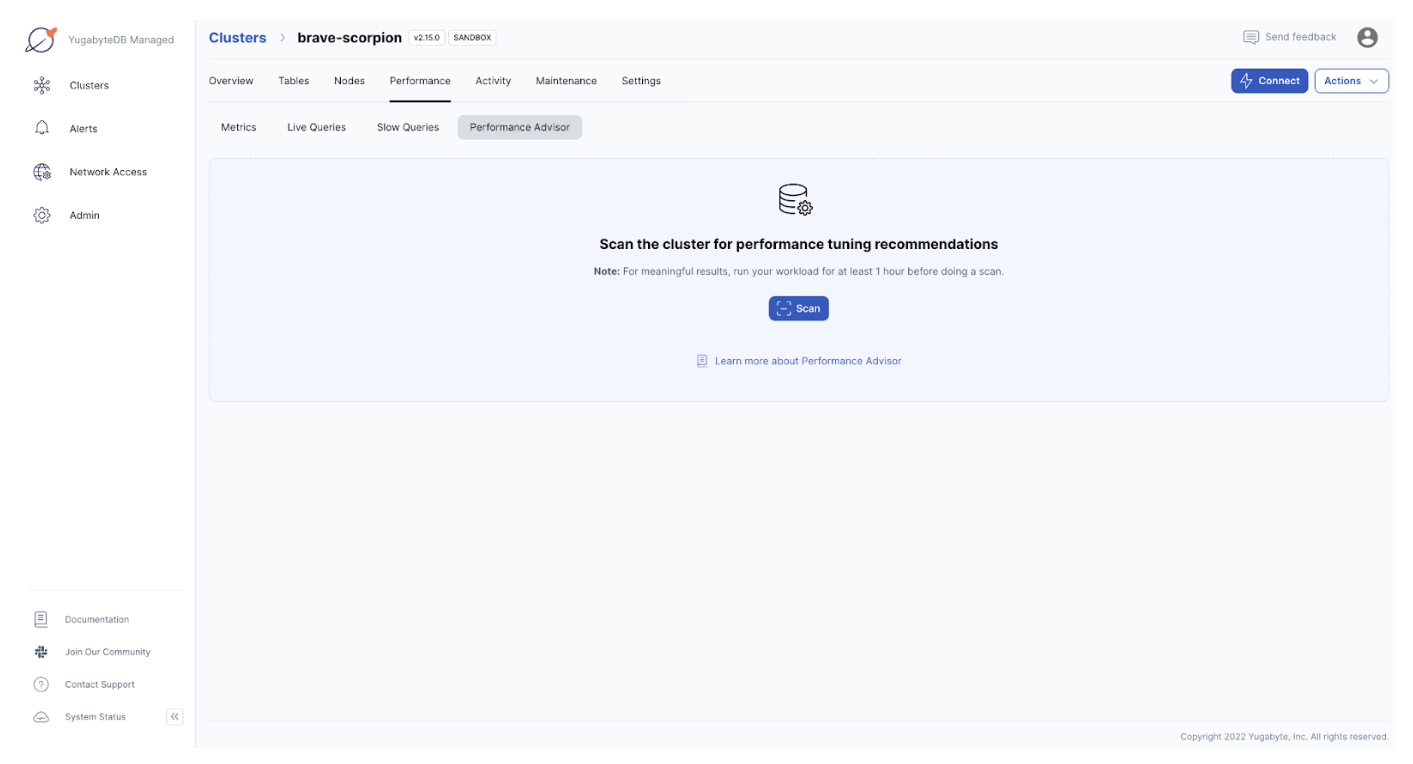Open the user profile avatar menu
This screenshot has width=1413, height=764.
click(x=1367, y=37)
